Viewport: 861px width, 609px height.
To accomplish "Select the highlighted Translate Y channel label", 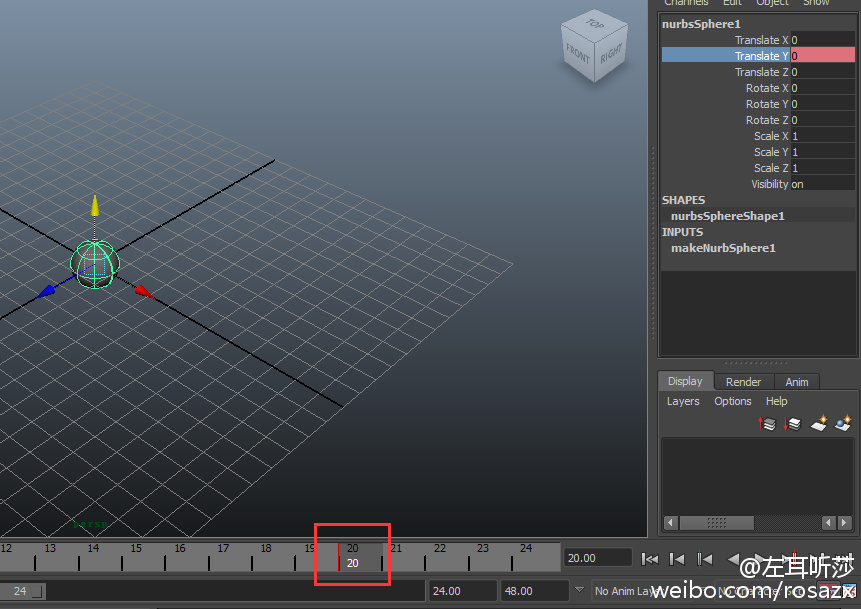I will [x=762, y=56].
